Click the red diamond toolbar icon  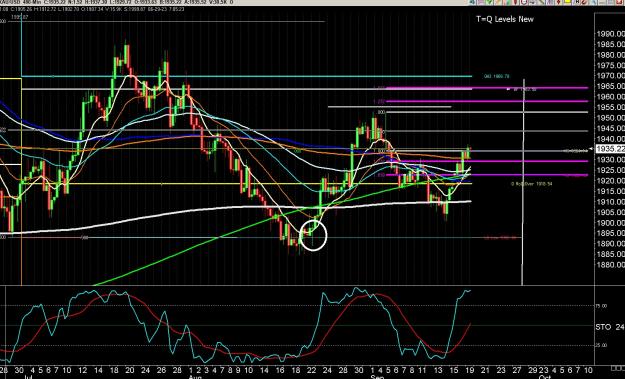point(558,2)
